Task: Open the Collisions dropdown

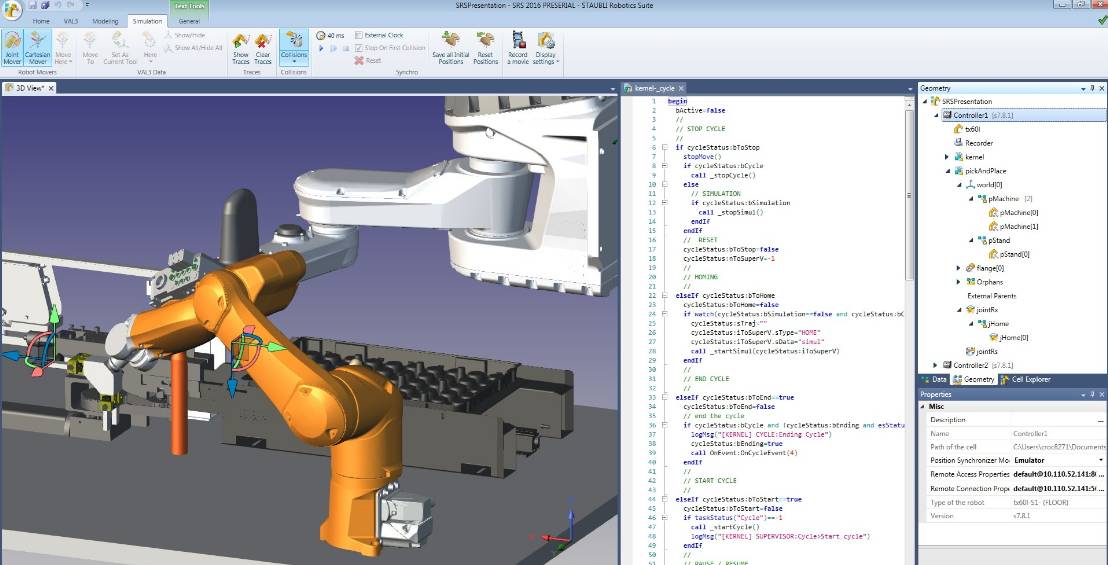Action: 293,58
